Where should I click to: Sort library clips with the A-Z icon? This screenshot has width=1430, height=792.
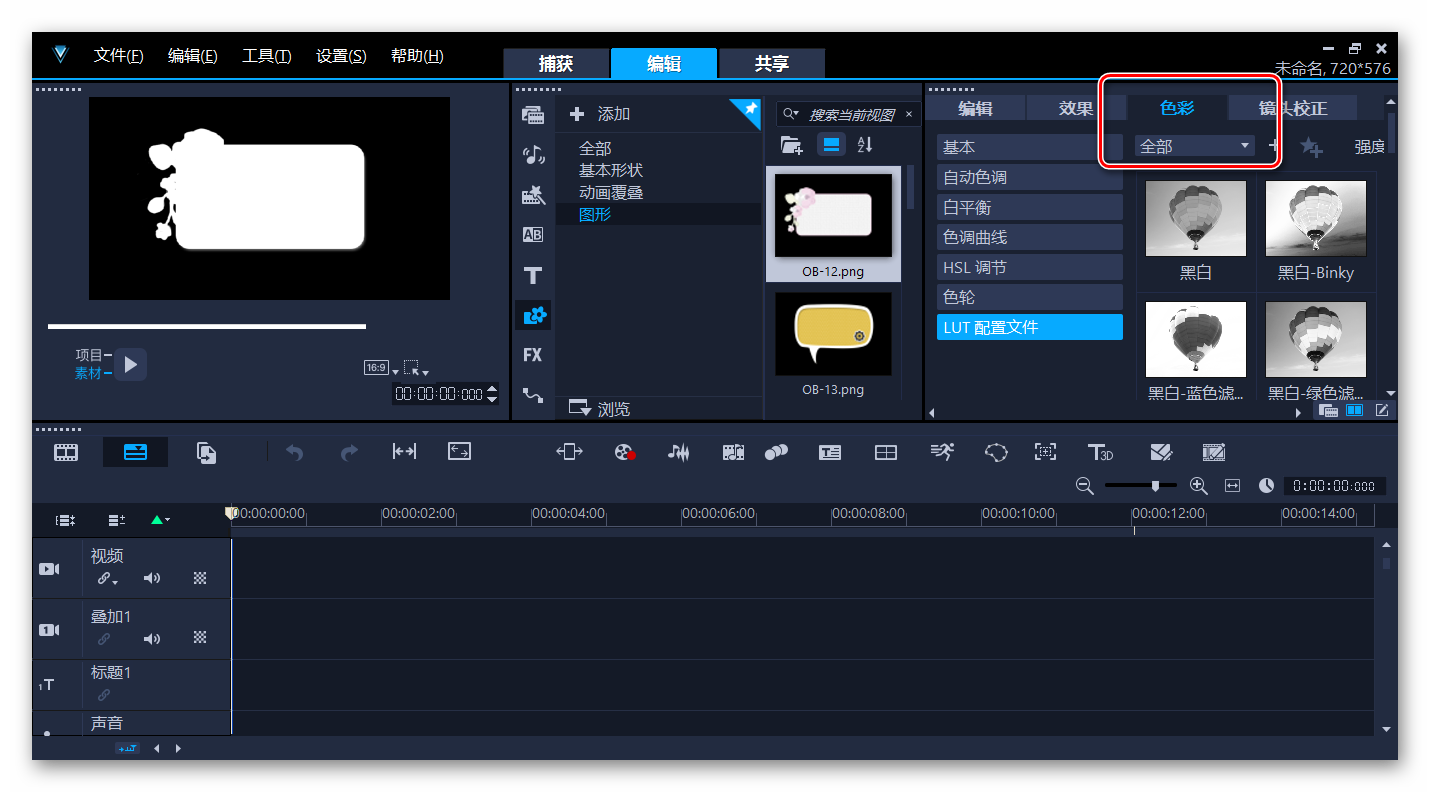point(865,145)
